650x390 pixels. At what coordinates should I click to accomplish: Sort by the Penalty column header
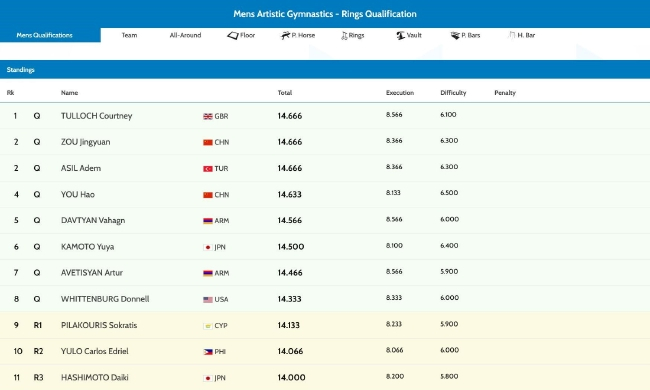pyautogui.click(x=505, y=93)
